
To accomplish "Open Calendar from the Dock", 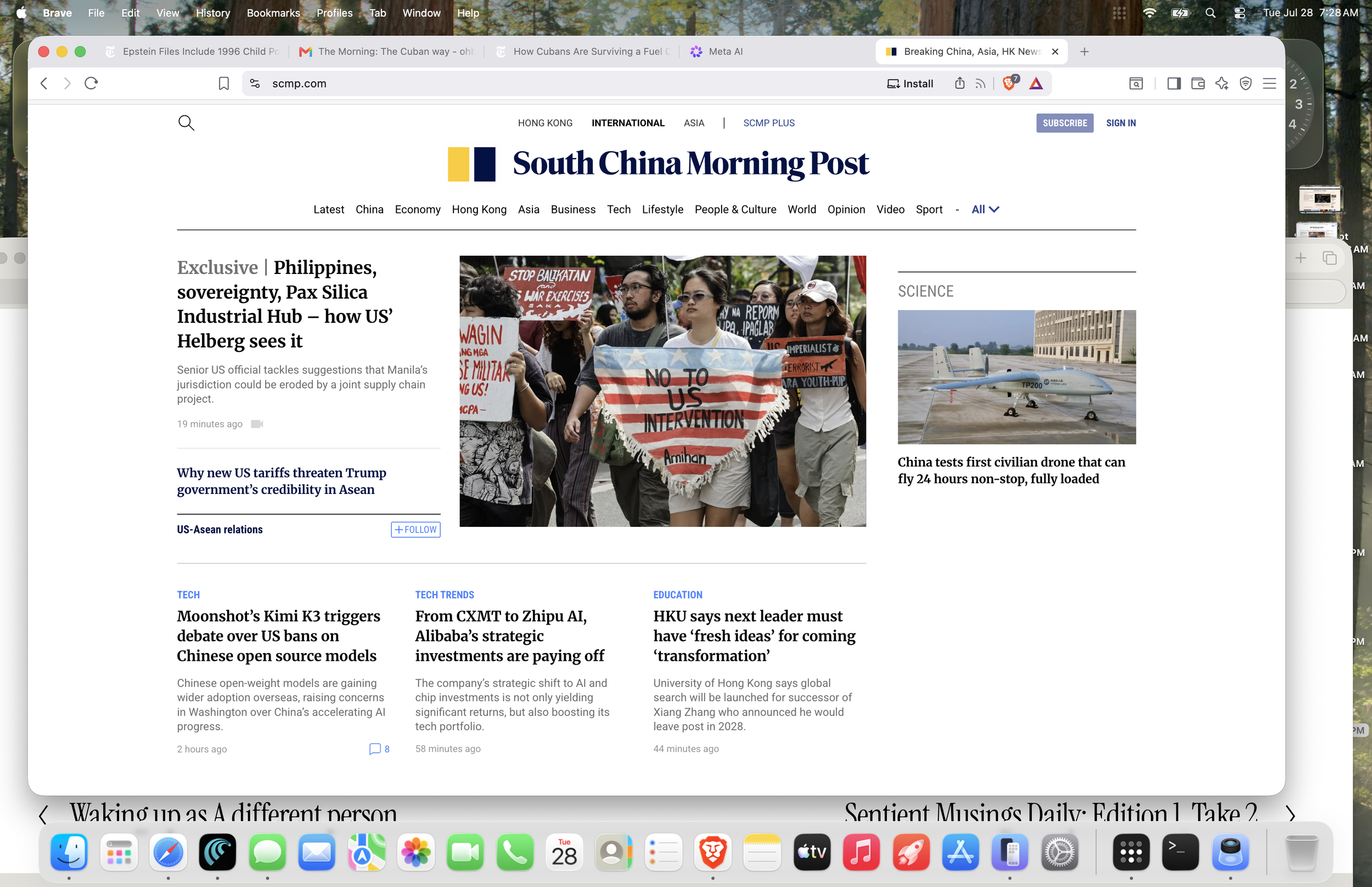I will [564, 852].
